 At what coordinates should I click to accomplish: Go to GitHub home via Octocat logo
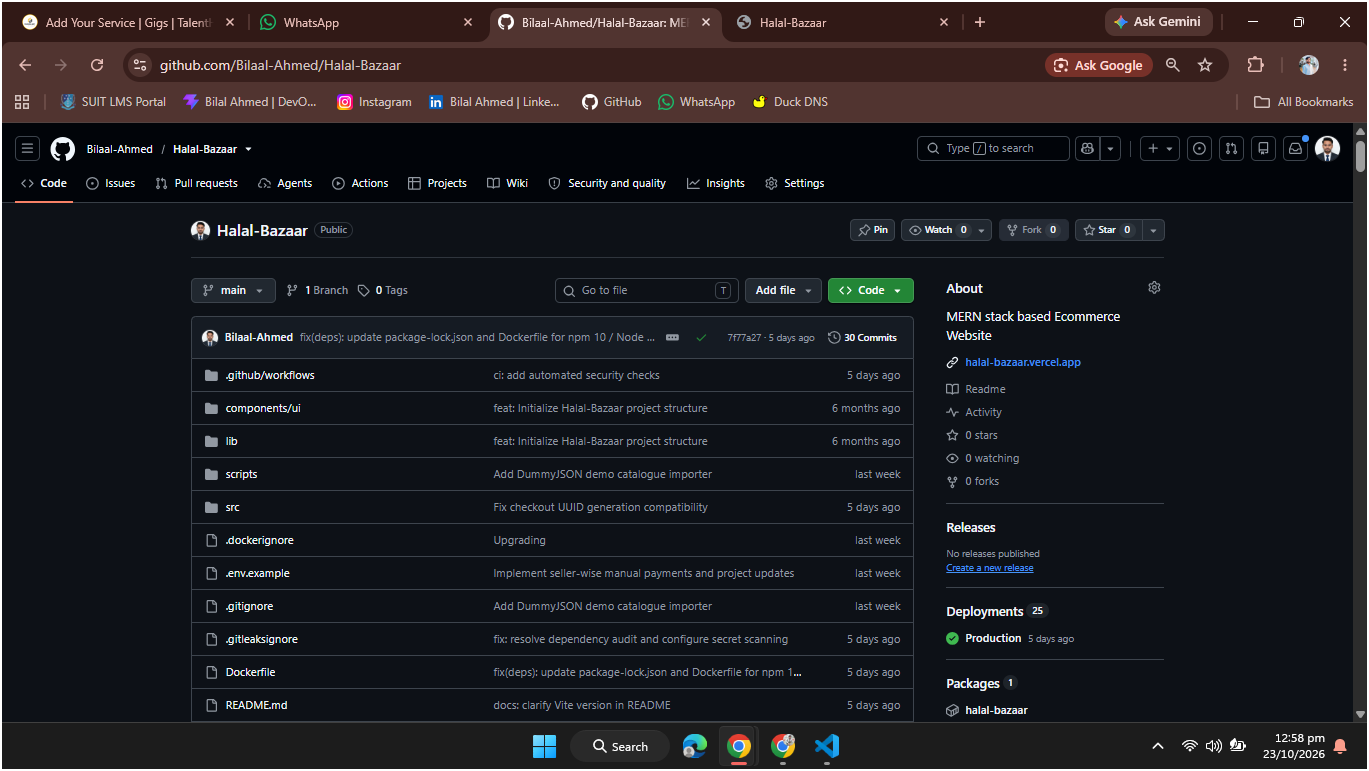point(63,149)
